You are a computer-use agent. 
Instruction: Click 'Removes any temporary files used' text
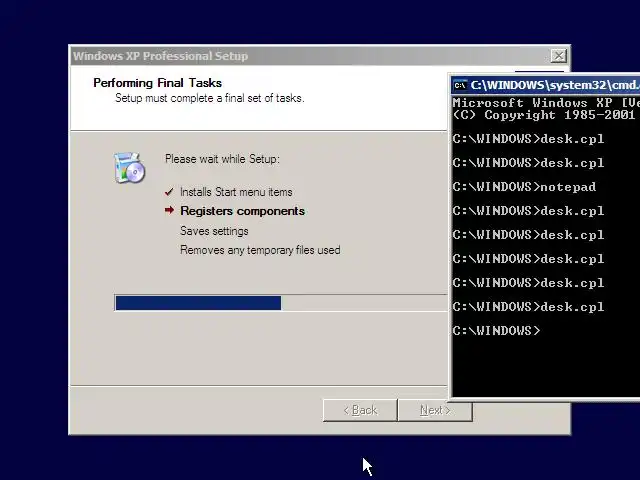pos(260,250)
